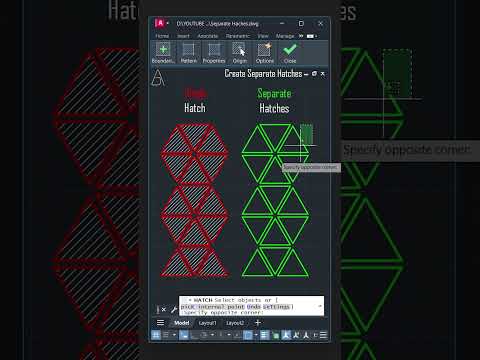Close the command line window

click(164, 309)
